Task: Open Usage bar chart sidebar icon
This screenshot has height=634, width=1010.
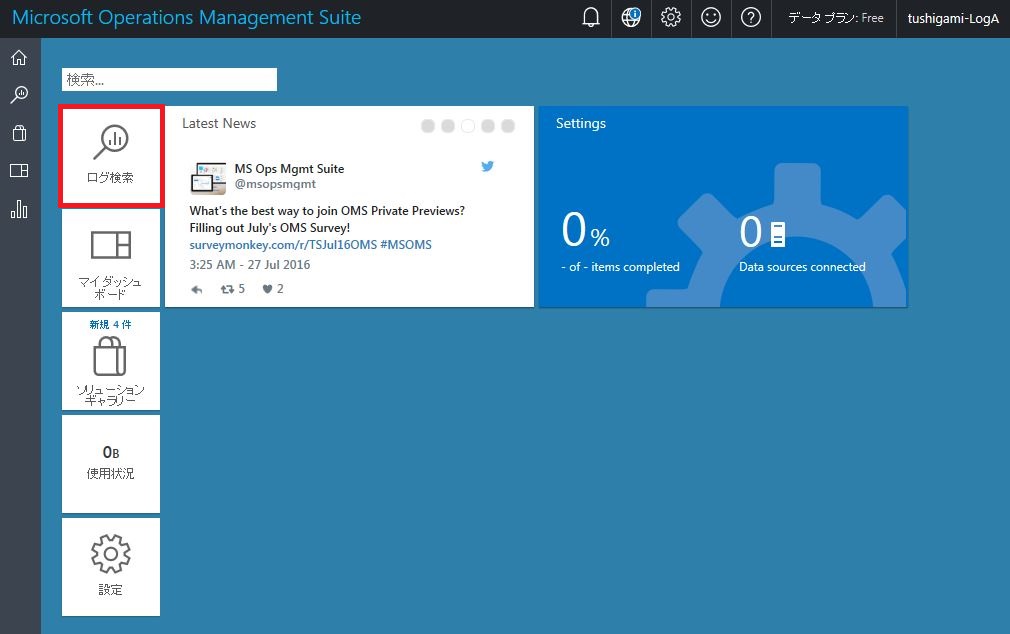Action: [19, 209]
